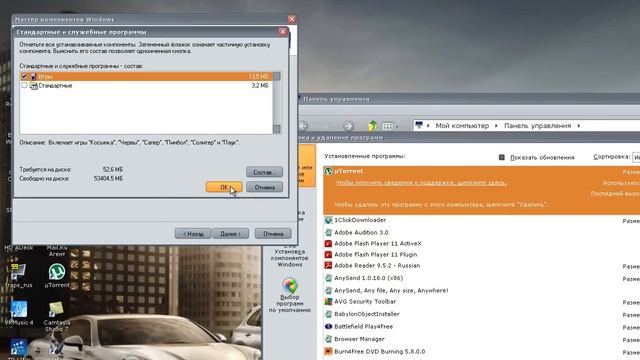Screen dimensions: 640x360
Task: Open the Camtasia Studio 7 desktop shortcut
Action: 57,316
